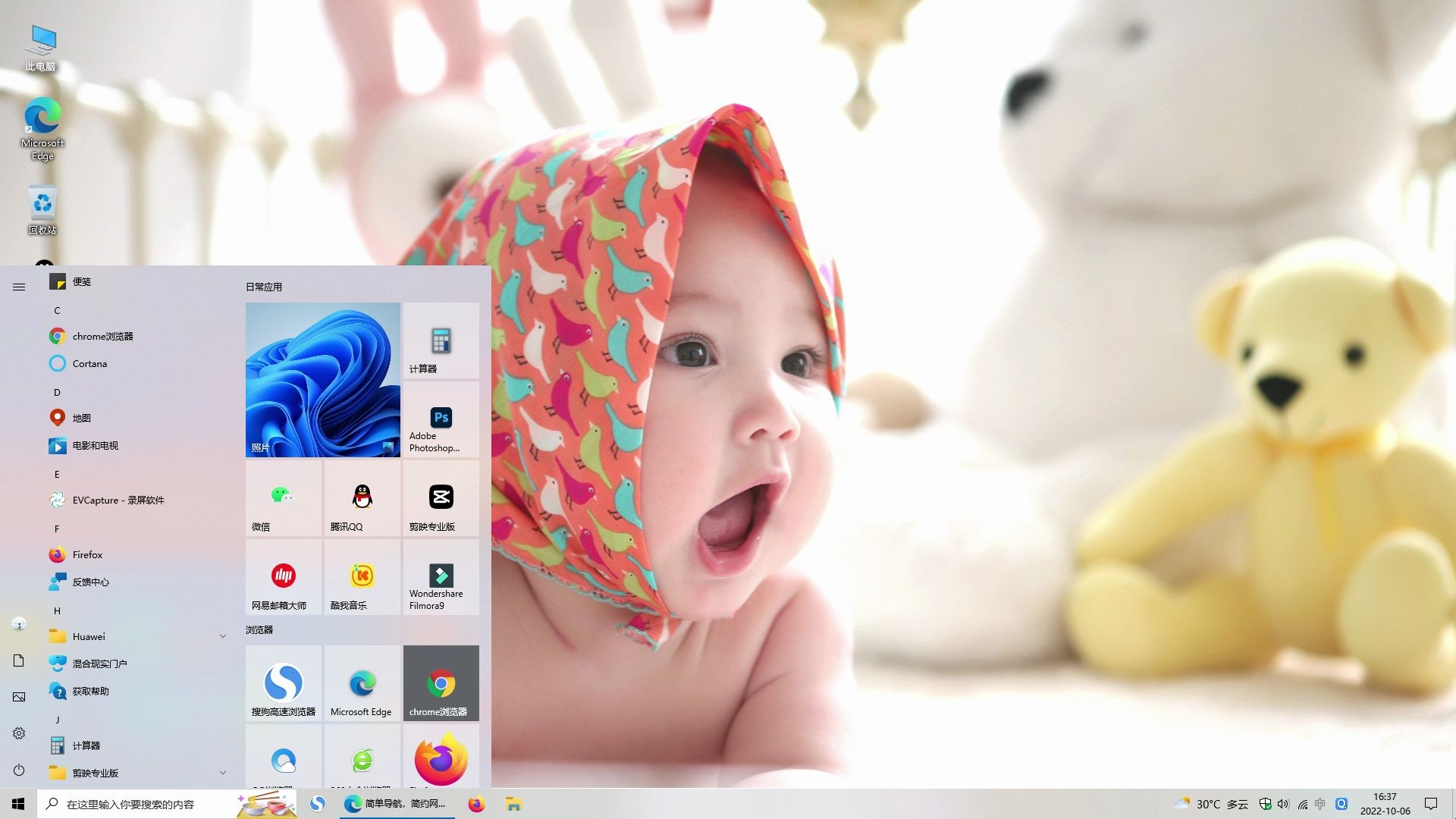Open Settings gear in Start sidebar
The image size is (1456, 819).
(19, 733)
